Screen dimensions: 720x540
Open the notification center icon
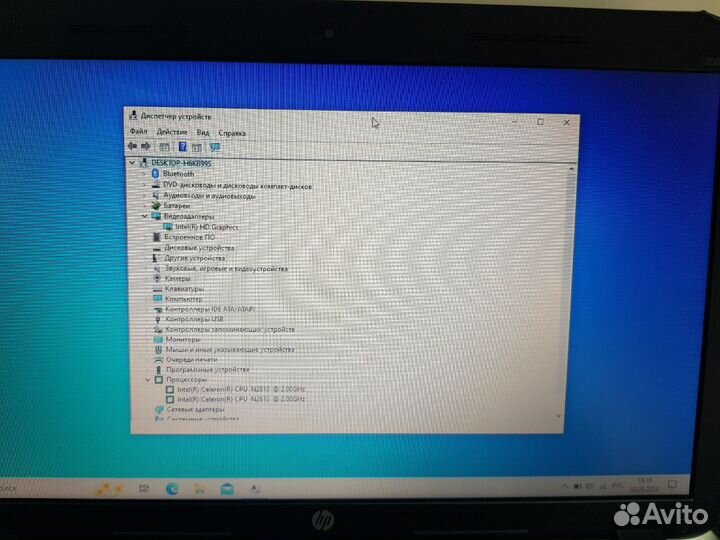tap(673, 484)
